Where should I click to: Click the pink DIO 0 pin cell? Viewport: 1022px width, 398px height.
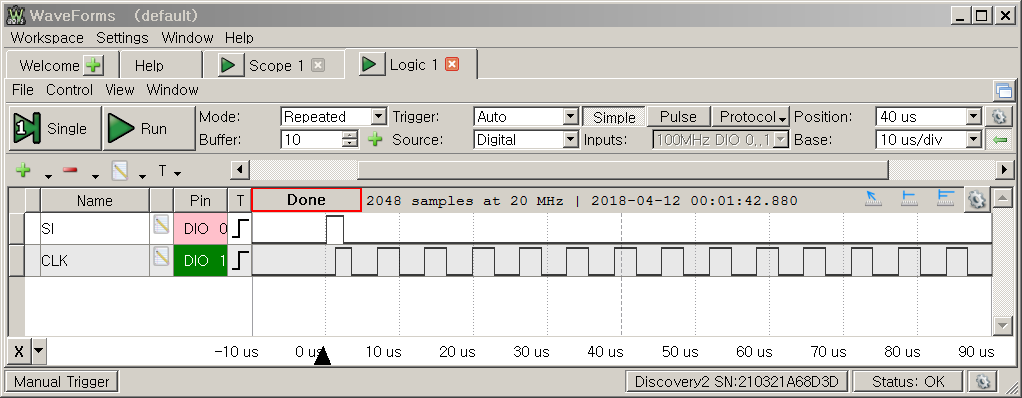(201, 229)
